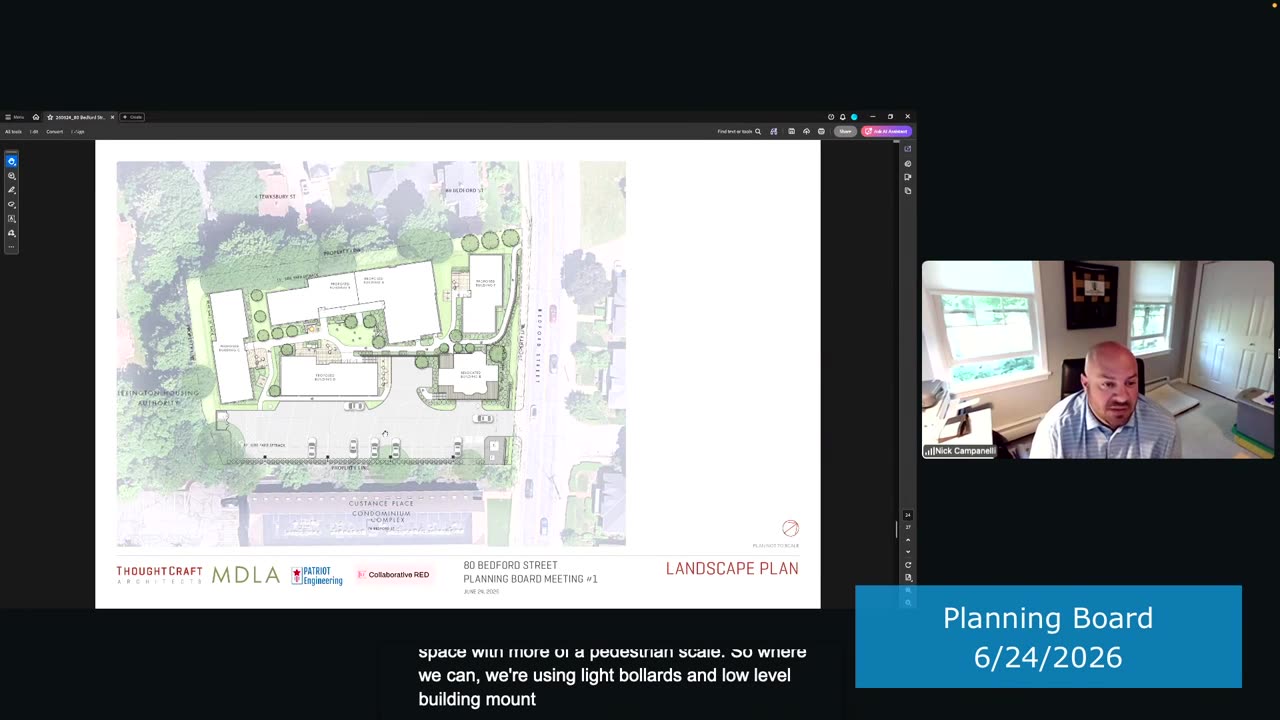This screenshot has width=1280, height=720.
Task: Click the search magnifier icon
Action: pyautogui.click(x=758, y=131)
